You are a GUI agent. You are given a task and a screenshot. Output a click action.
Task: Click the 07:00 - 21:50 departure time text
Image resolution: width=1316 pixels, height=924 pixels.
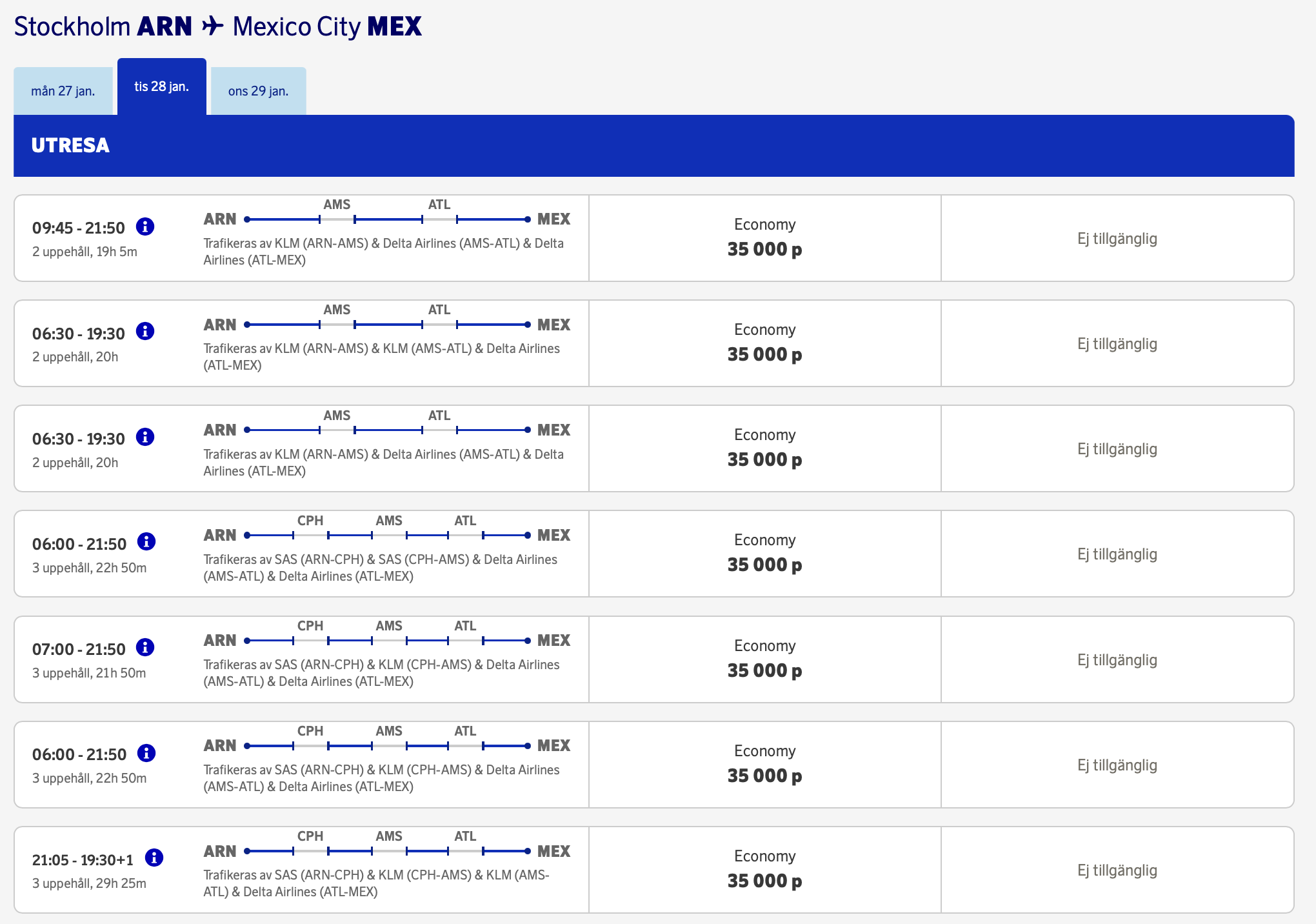(79, 649)
